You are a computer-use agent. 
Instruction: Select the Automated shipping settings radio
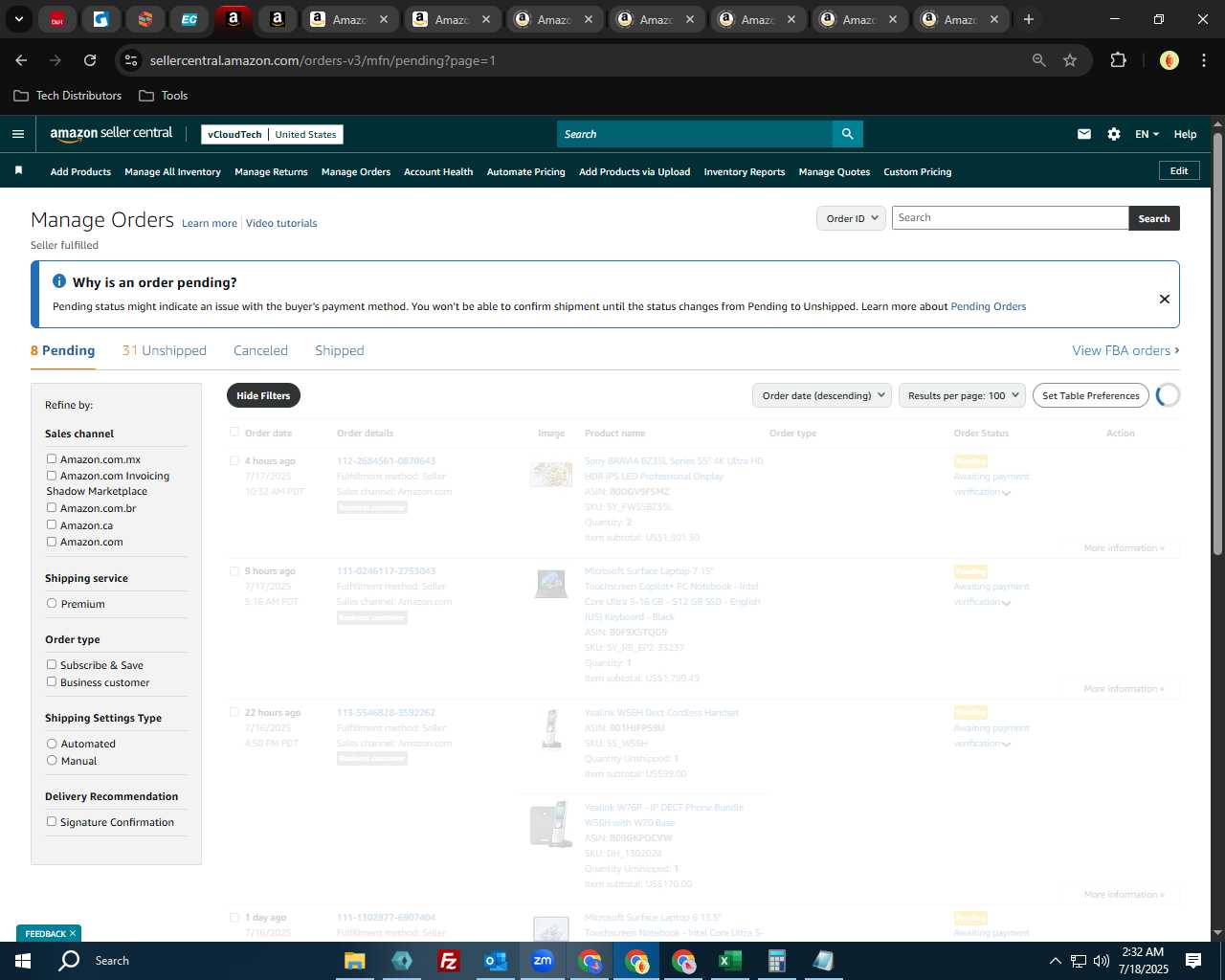[x=52, y=744]
